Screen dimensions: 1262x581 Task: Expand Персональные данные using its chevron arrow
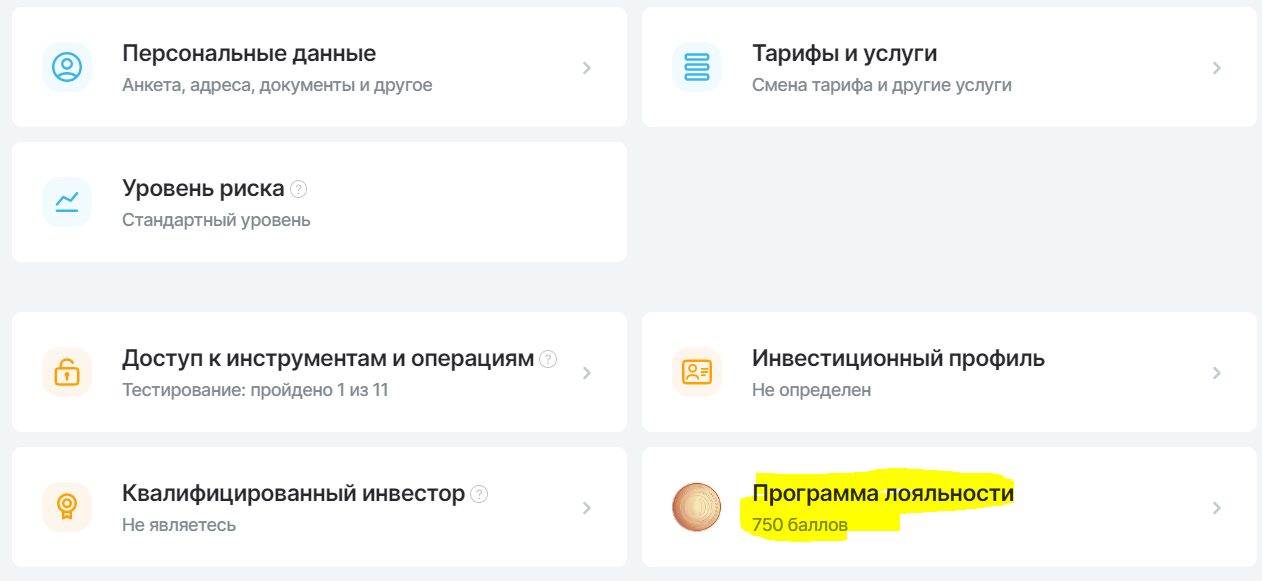click(587, 68)
